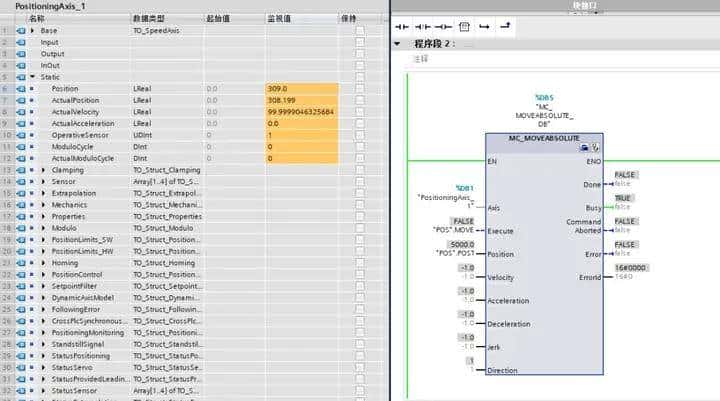Close the branch in the network
The height and width of the screenshot is (401, 720).
click(x=505, y=26)
